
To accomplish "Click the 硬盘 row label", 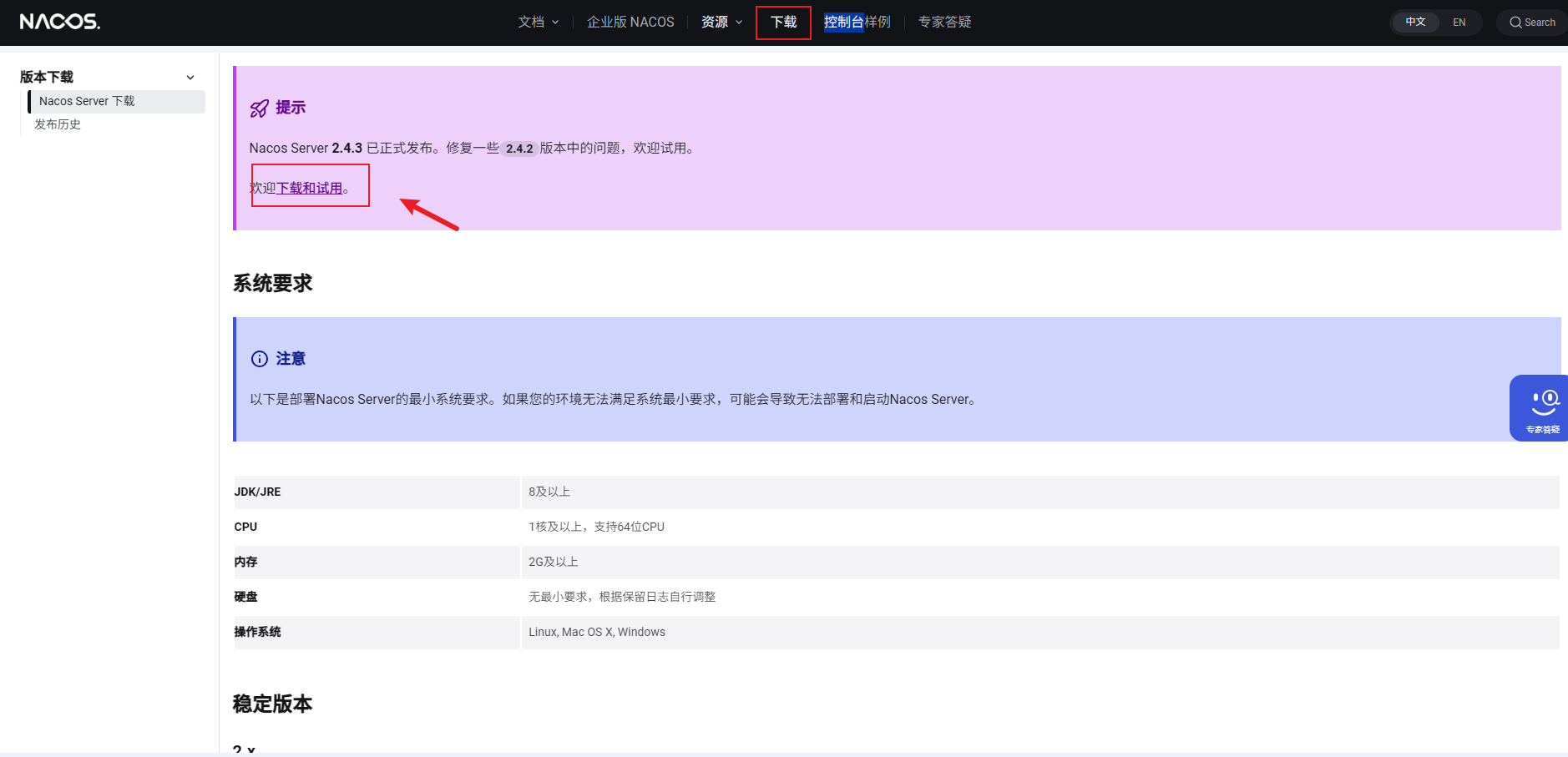I will coord(245,598).
